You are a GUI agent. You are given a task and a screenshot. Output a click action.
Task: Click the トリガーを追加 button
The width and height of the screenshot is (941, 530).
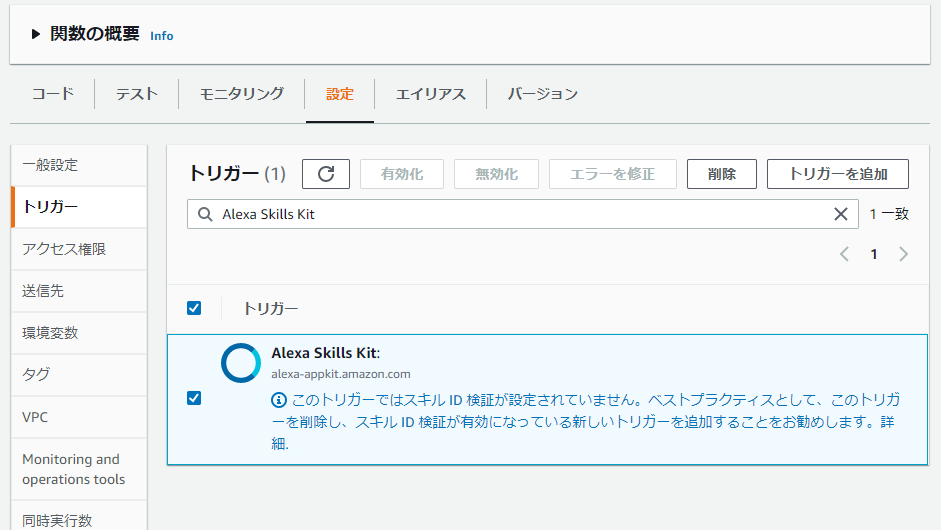click(x=838, y=174)
